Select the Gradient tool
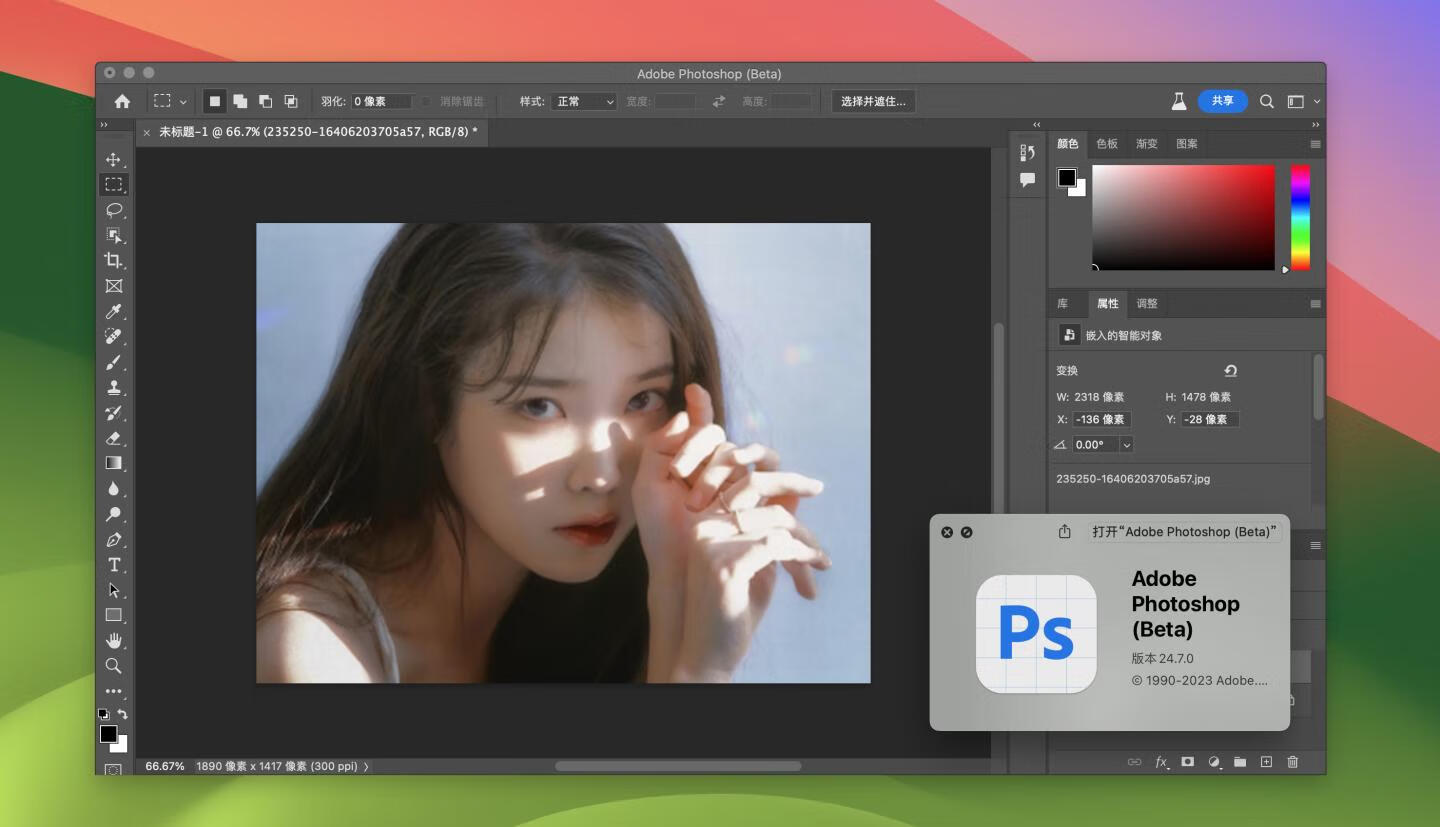Screen dimensions: 1440x827 [x=113, y=463]
